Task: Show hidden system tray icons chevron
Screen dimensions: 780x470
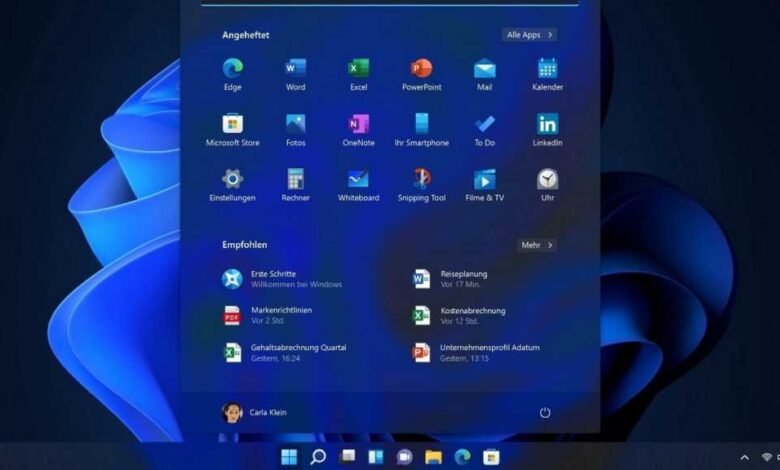Action: coord(744,457)
